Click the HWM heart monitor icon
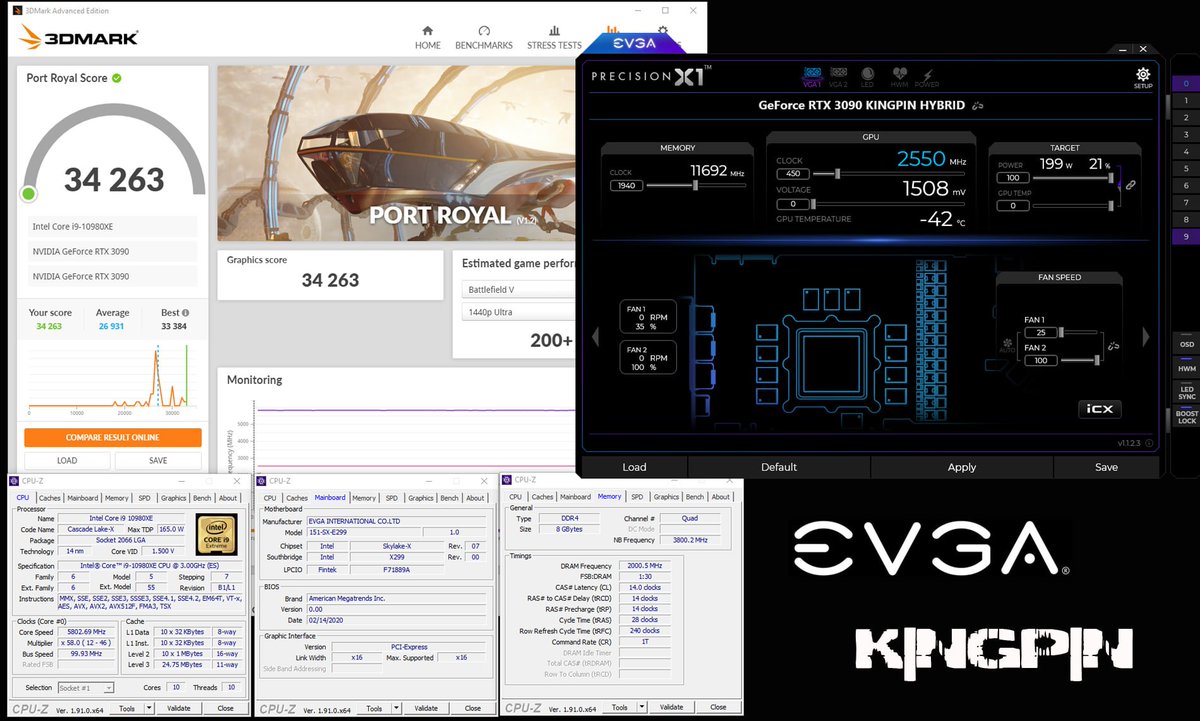 pyautogui.click(x=899, y=74)
